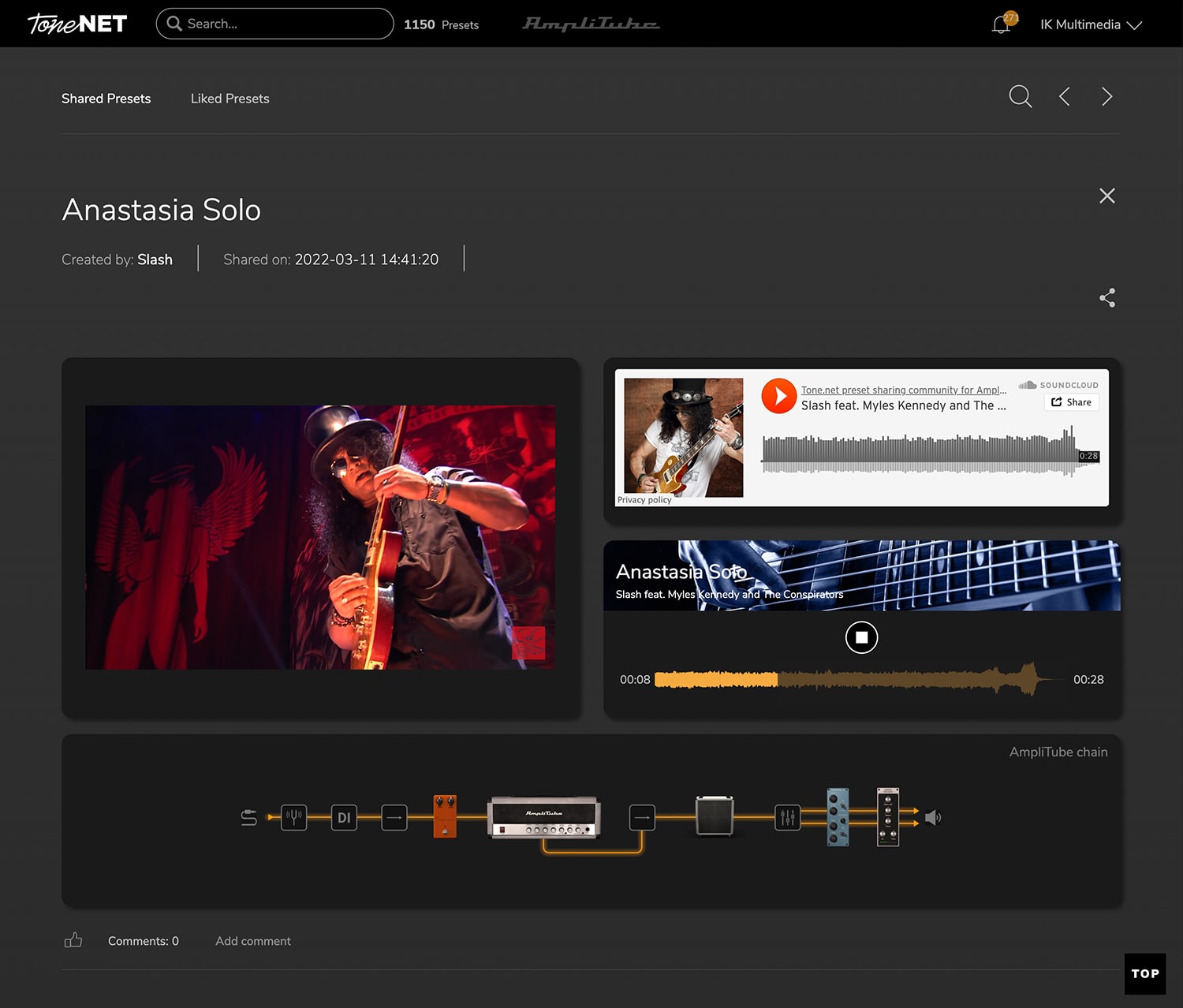This screenshot has height=1008, width=1183.
Task: Click the orange stomp pedal in the chain
Action: (445, 816)
